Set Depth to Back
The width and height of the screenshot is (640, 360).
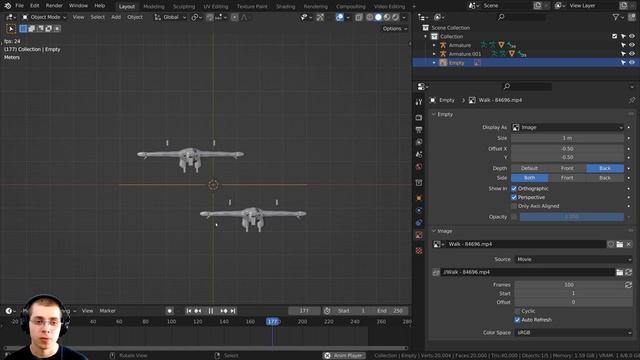point(605,168)
